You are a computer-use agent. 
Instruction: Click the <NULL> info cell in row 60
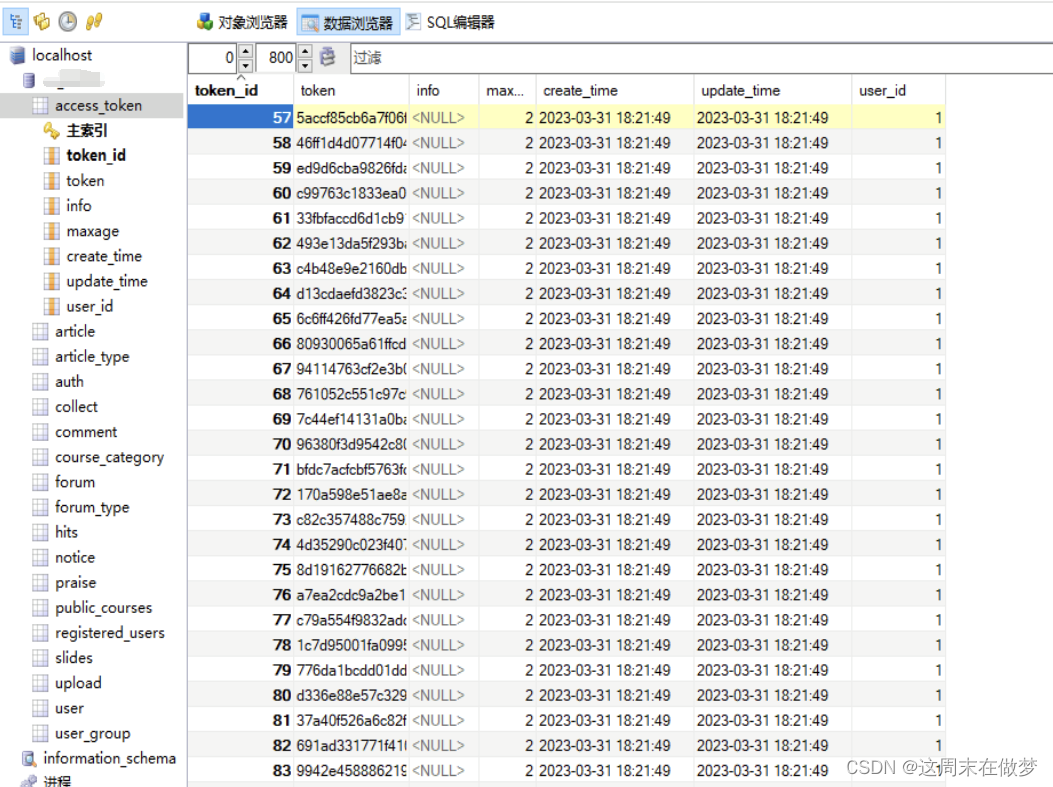(x=444, y=193)
